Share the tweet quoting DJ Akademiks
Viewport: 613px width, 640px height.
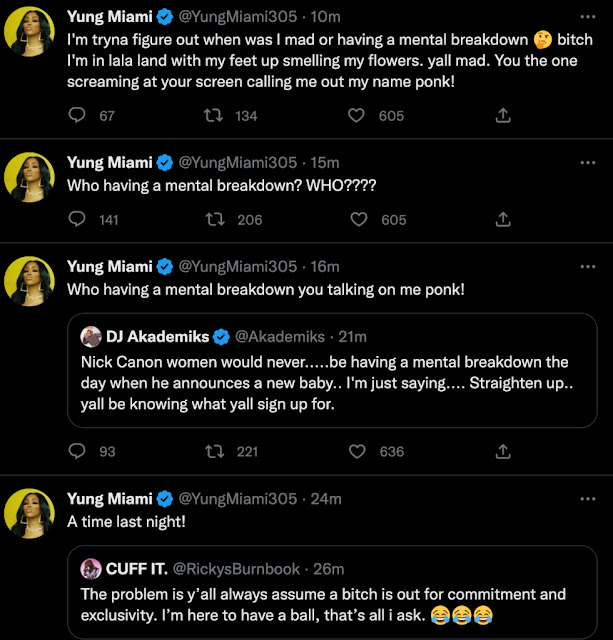tap(501, 452)
